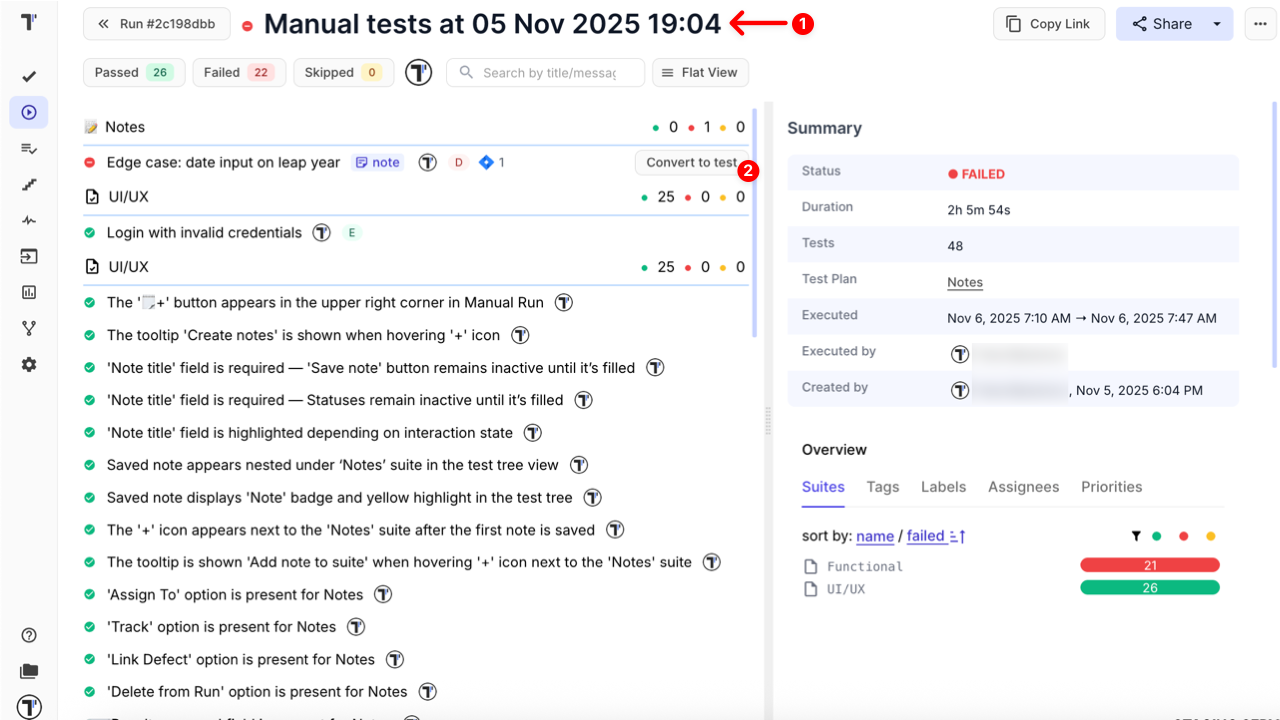
Task: Toggle the Failed 22 filter
Action: click(x=239, y=72)
